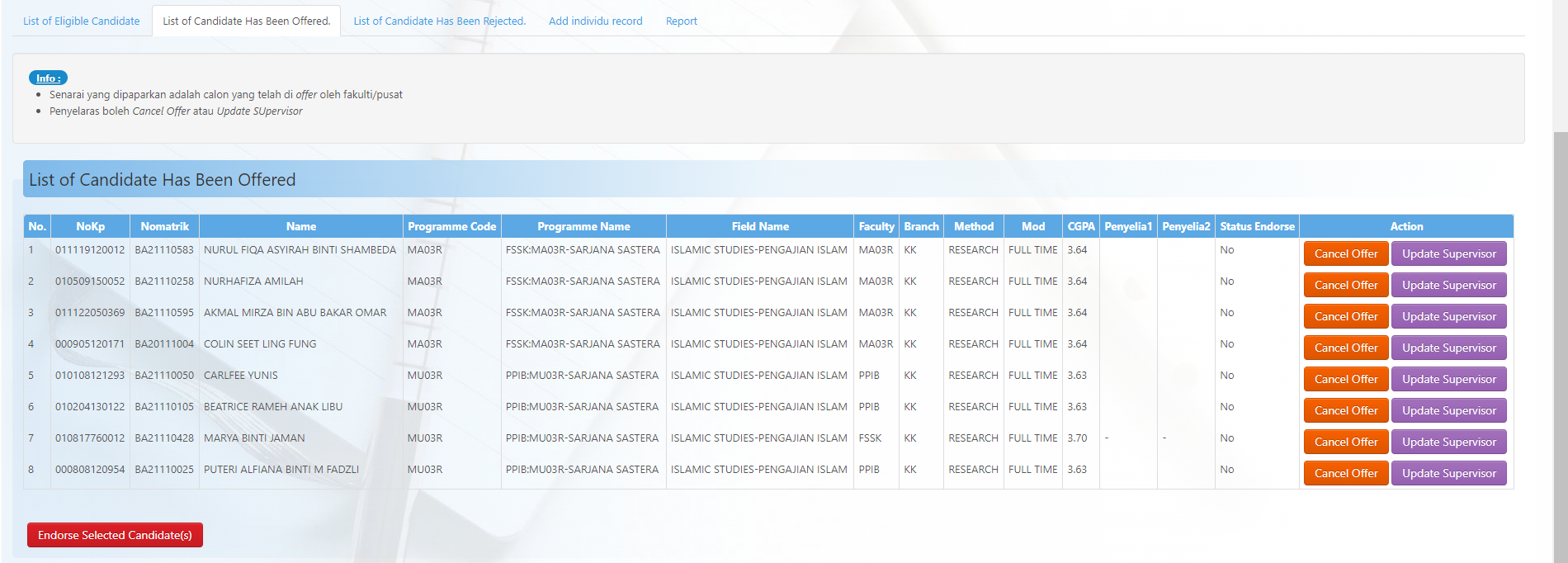Click the vertical page scrollbar
The width and height of the screenshot is (1568, 563).
tap(1560, 330)
